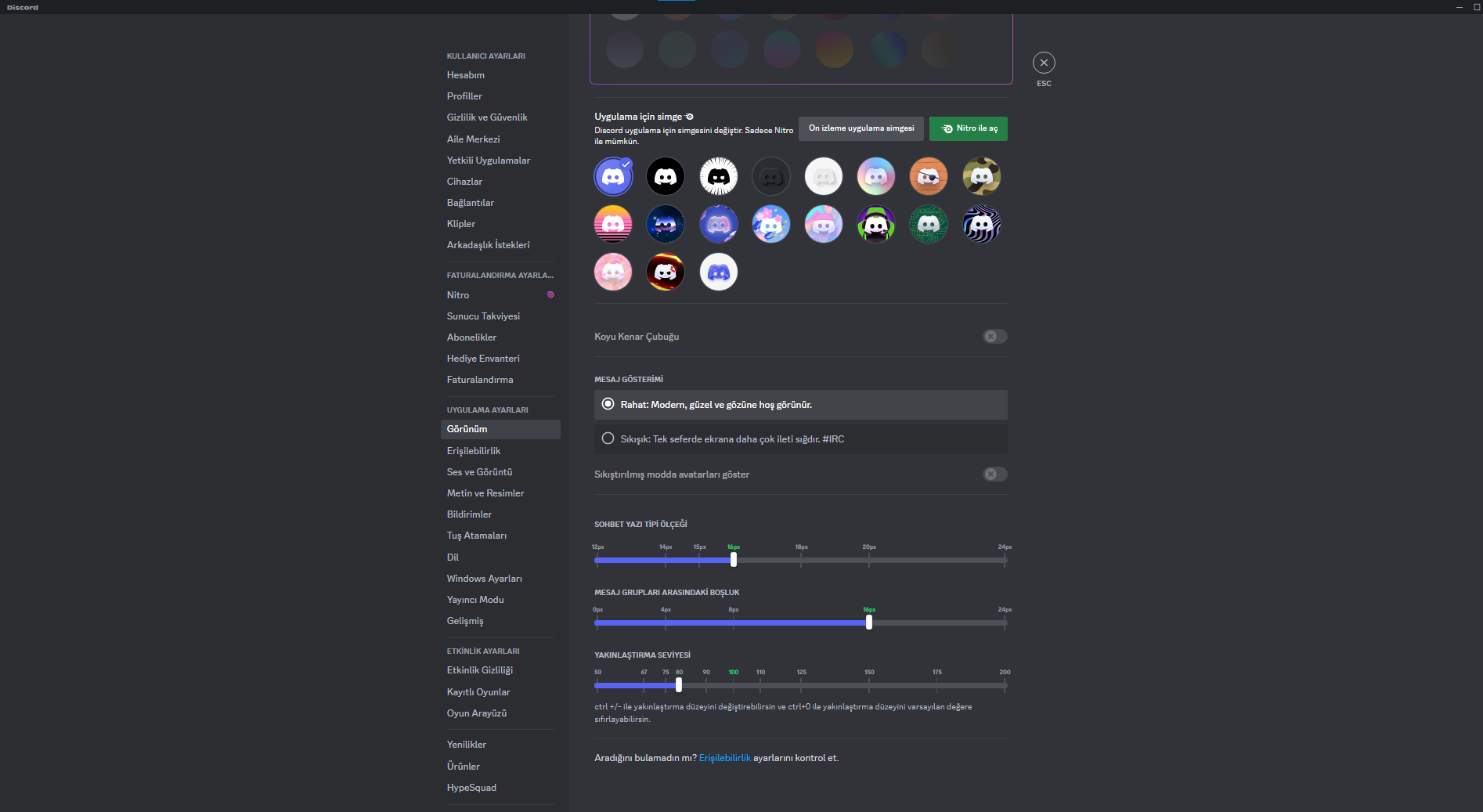Open Dil language settings
1483x812 pixels.
(500, 558)
